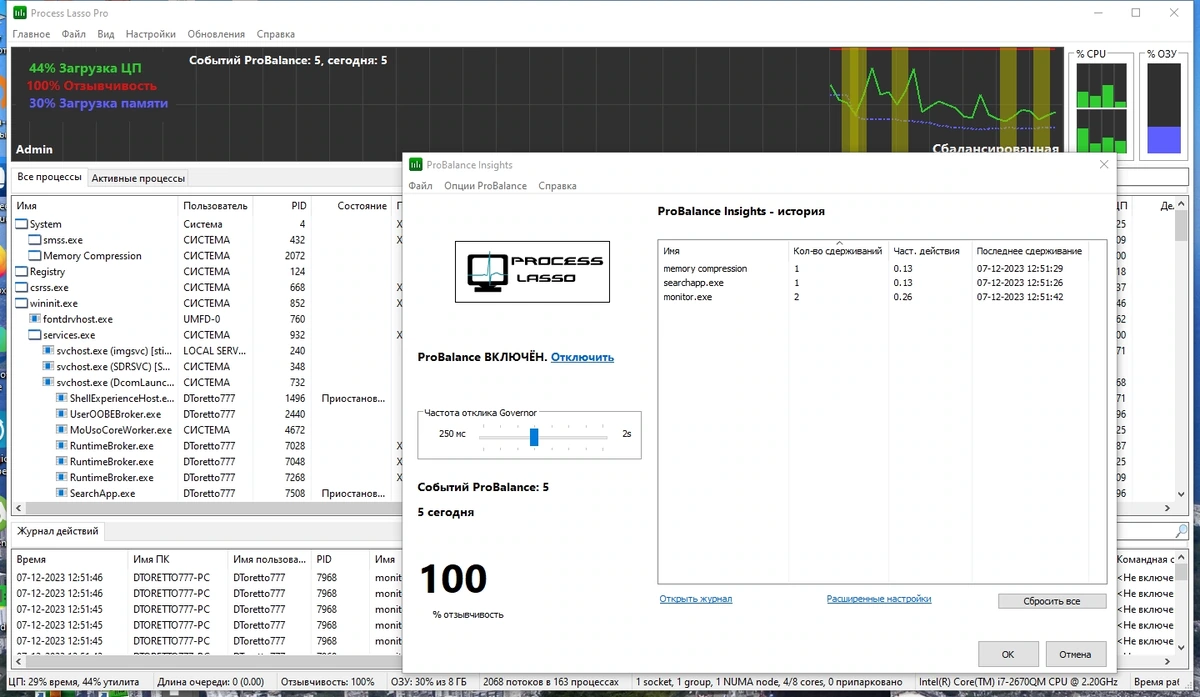Select the wininit.exe process icon

coord(22,303)
